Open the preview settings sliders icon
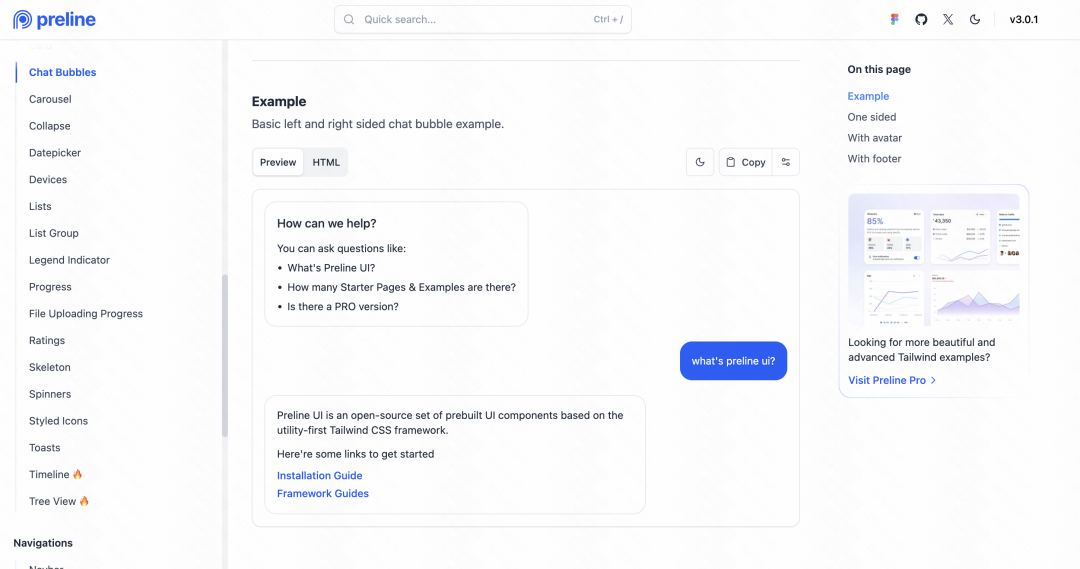Viewport: 1080px width, 569px height. click(786, 162)
